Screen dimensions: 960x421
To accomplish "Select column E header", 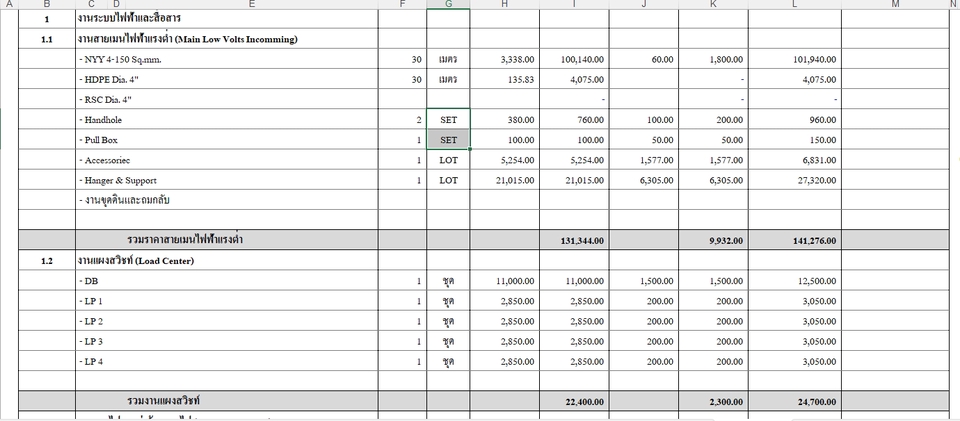I will point(251,4).
